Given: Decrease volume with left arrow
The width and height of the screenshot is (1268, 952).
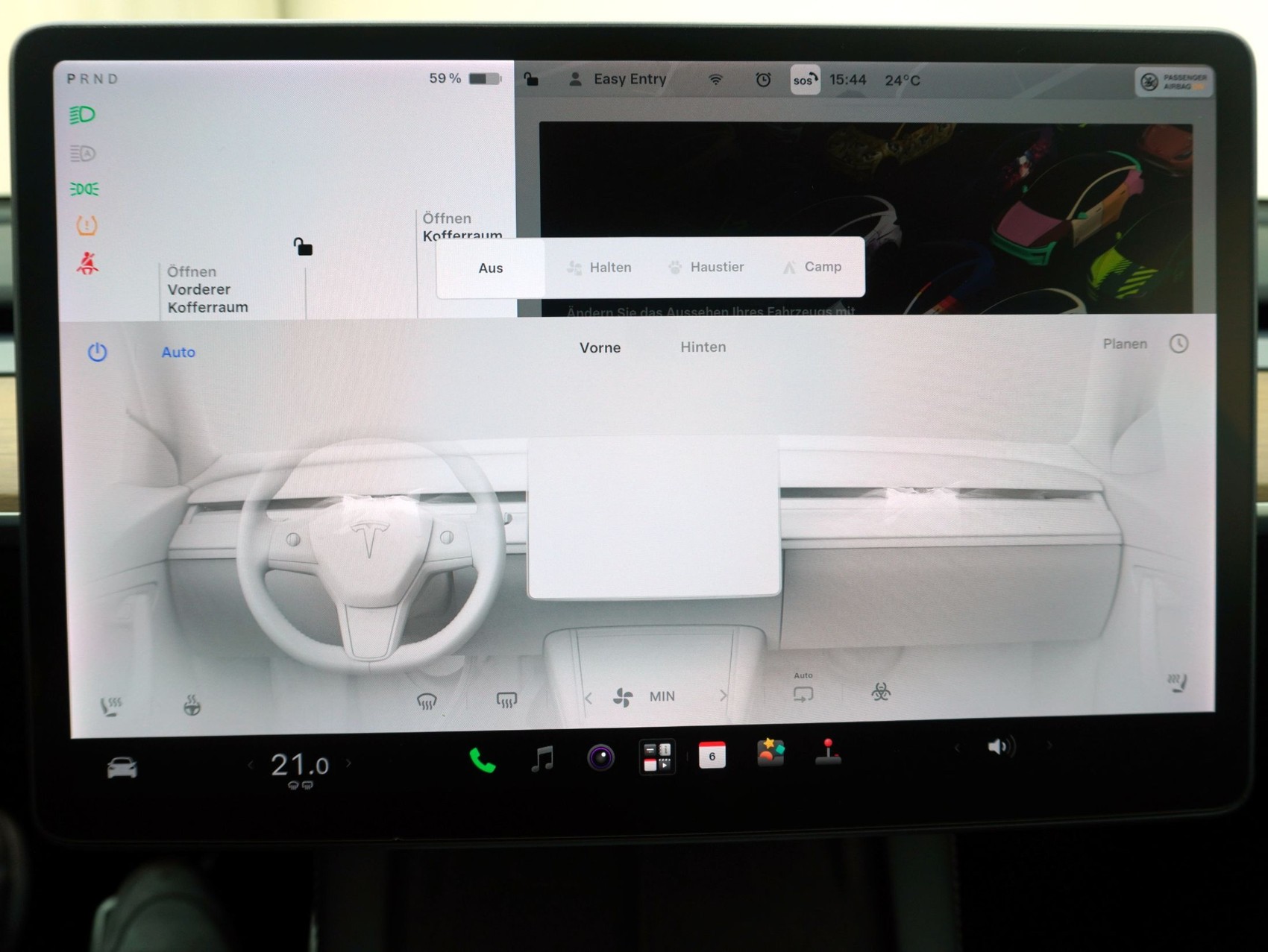Looking at the screenshot, I should click(958, 747).
